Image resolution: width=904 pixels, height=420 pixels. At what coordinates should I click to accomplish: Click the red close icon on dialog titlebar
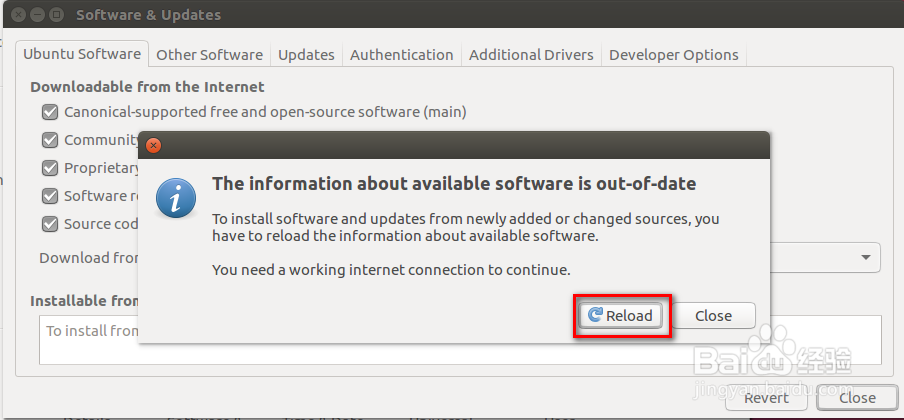point(153,145)
